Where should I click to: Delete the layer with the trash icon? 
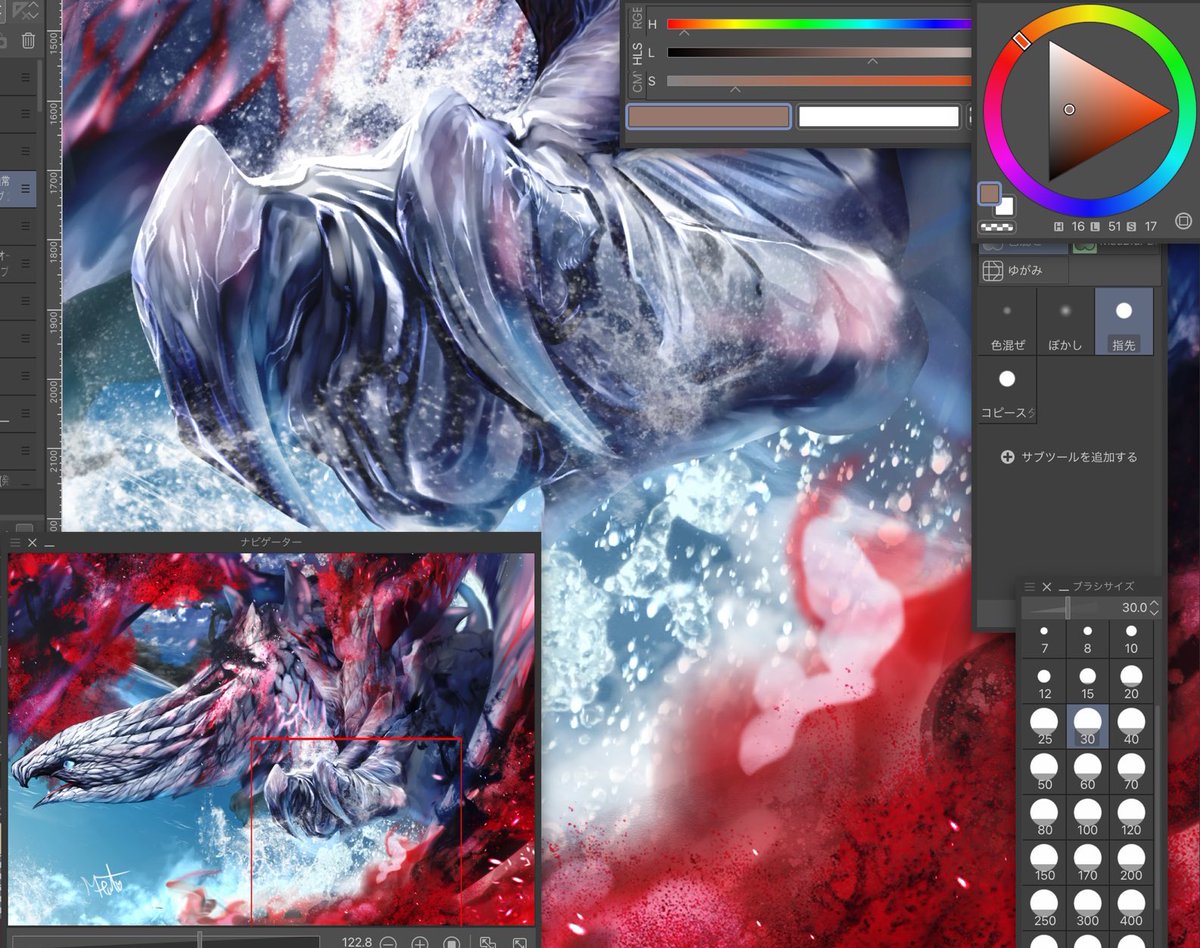click(28, 41)
